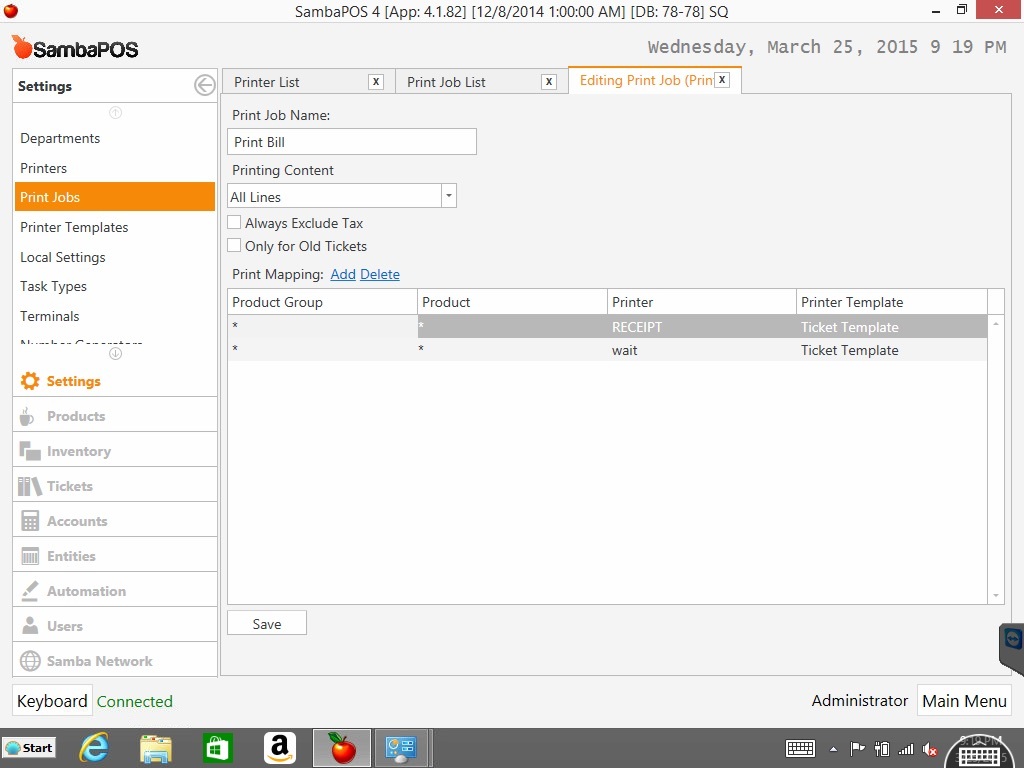Viewport: 1024px width, 768px height.
Task: Close the Print Job List tab
Action: [549, 82]
